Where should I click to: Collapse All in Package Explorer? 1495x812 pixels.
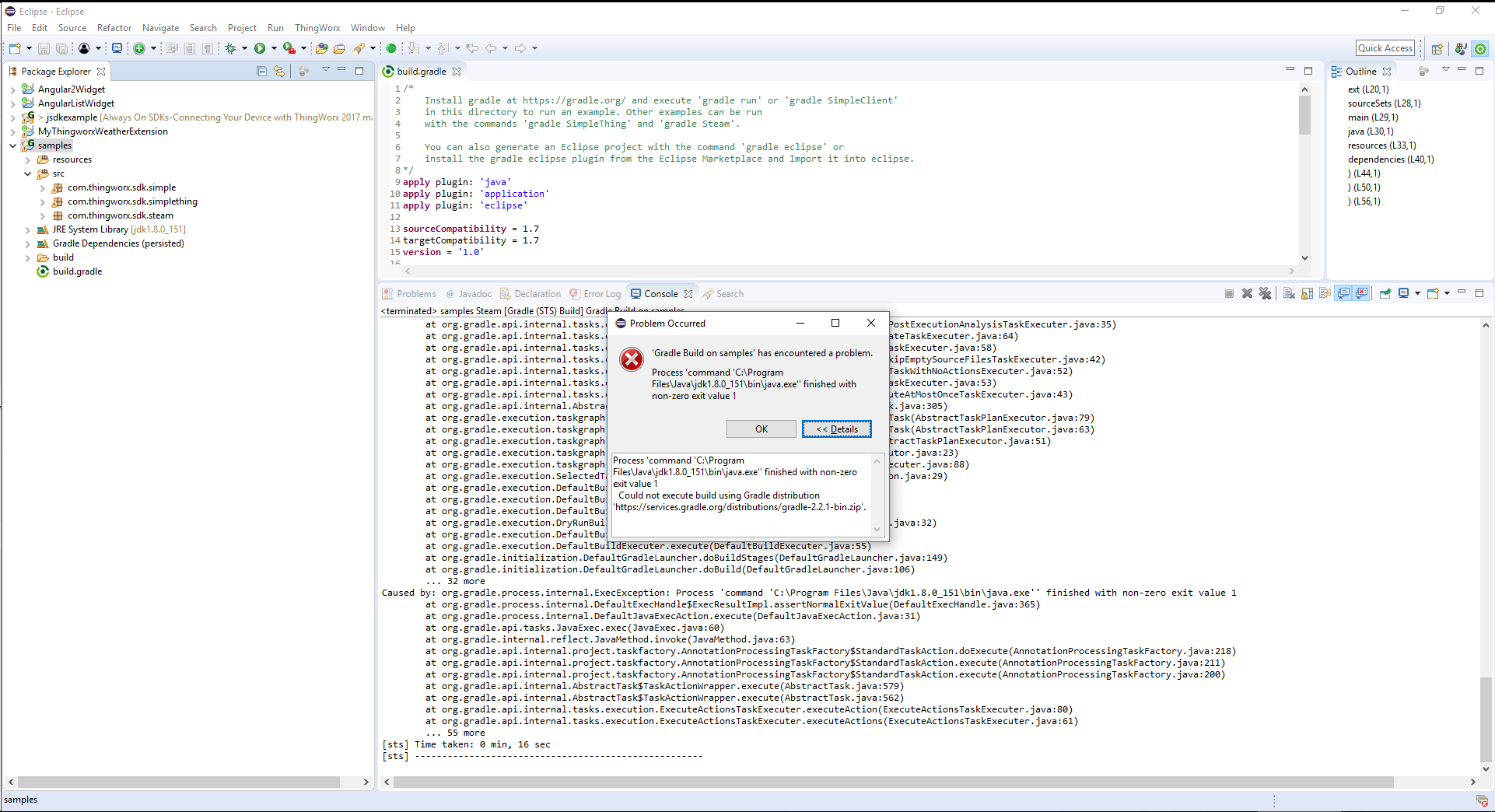pyautogui.click(x=261, y=71)
